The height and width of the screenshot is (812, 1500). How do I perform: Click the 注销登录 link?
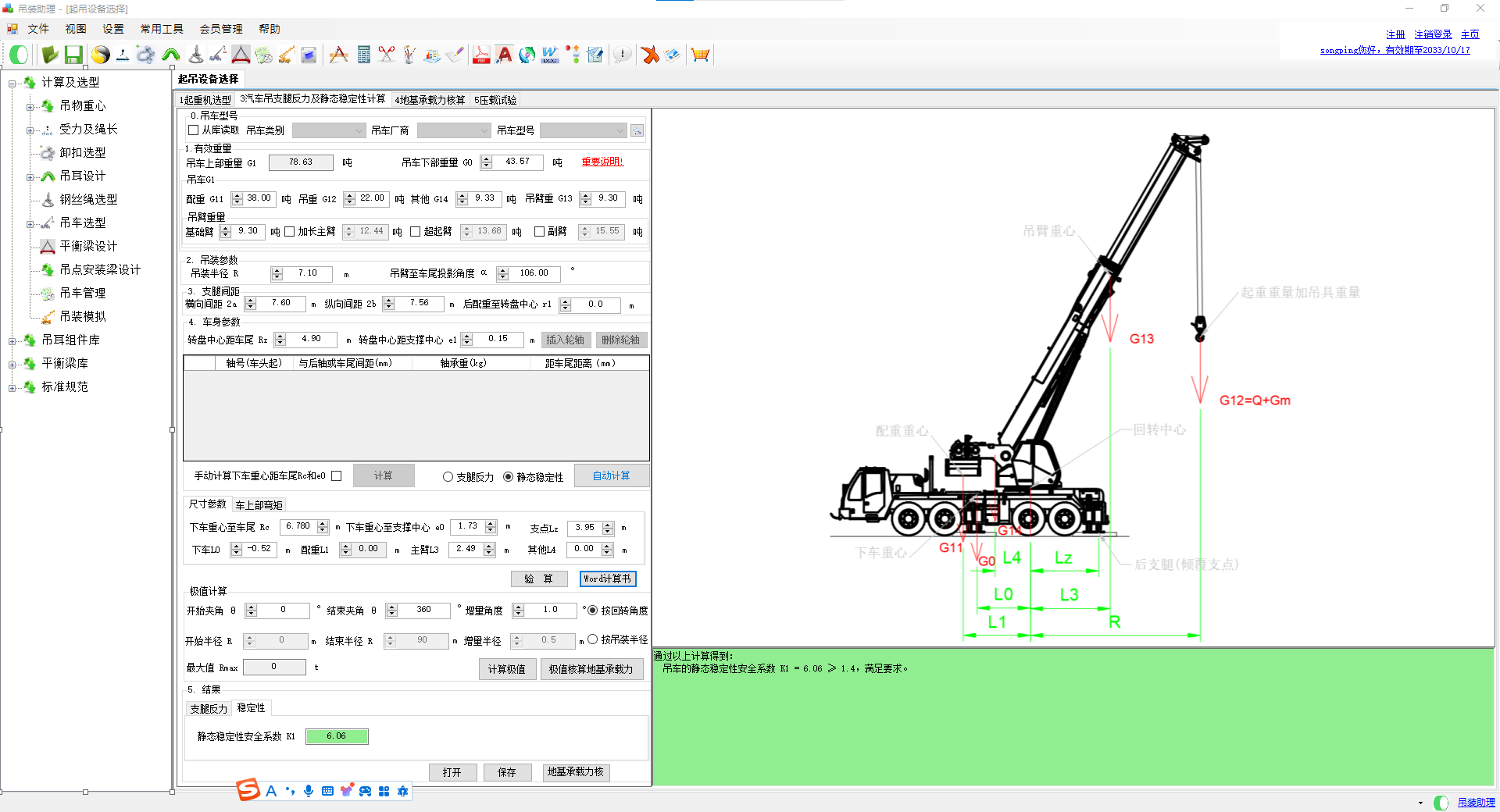pyautogui.click(x=1433, y=34)
